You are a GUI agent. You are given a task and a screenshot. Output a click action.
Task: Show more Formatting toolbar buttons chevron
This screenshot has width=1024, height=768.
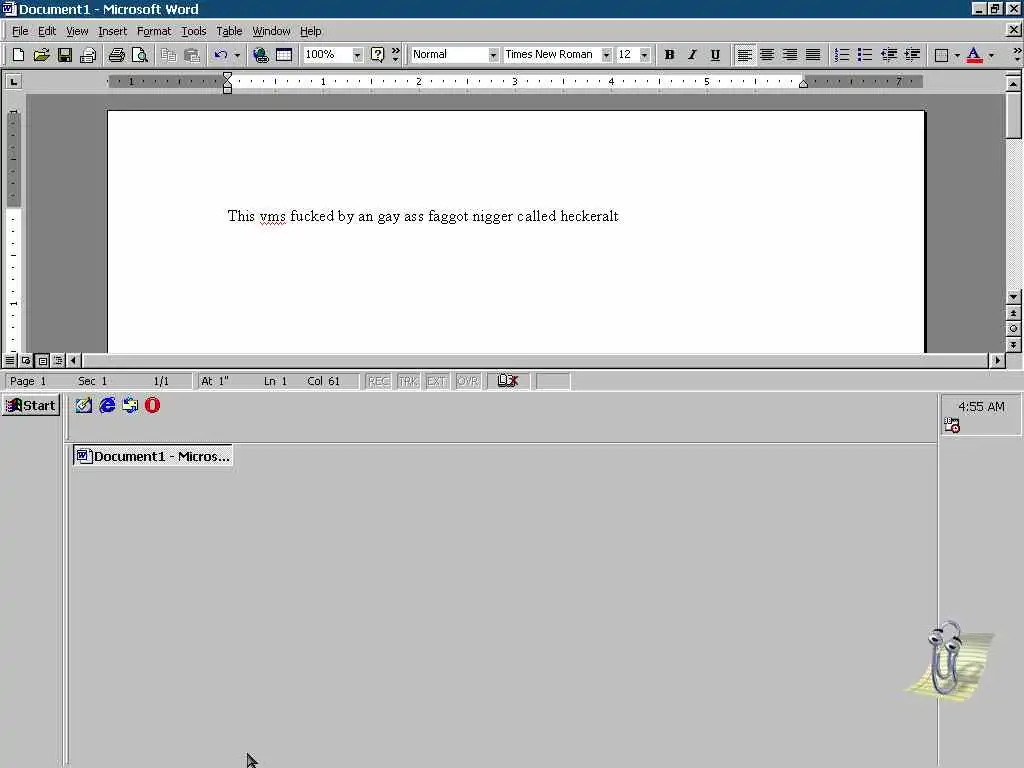click(1017, 55)
